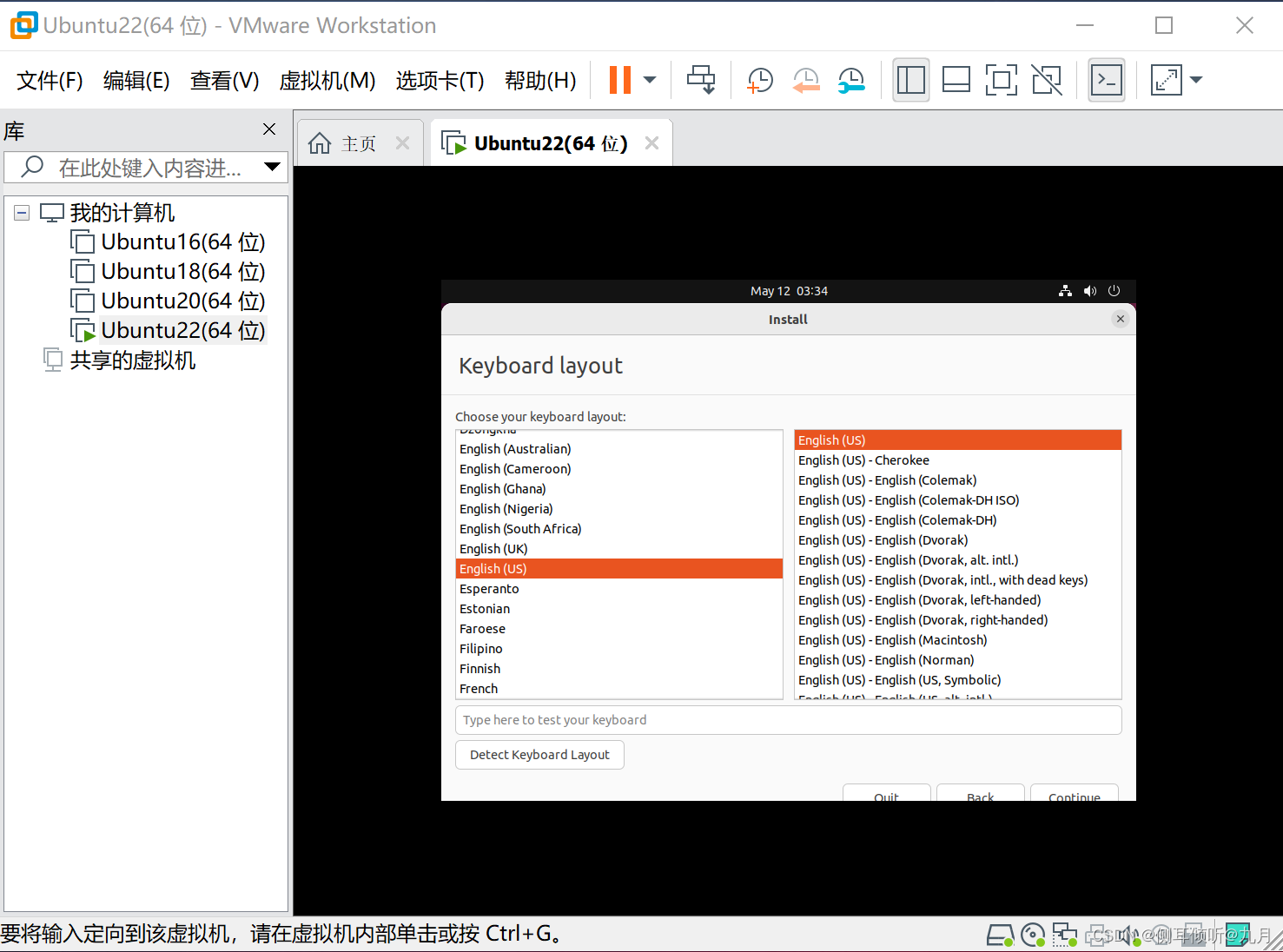Pause the virtual machine with the orange pause icon
This screenshot has width=1283, height=952.
click(x=619, y=80)
